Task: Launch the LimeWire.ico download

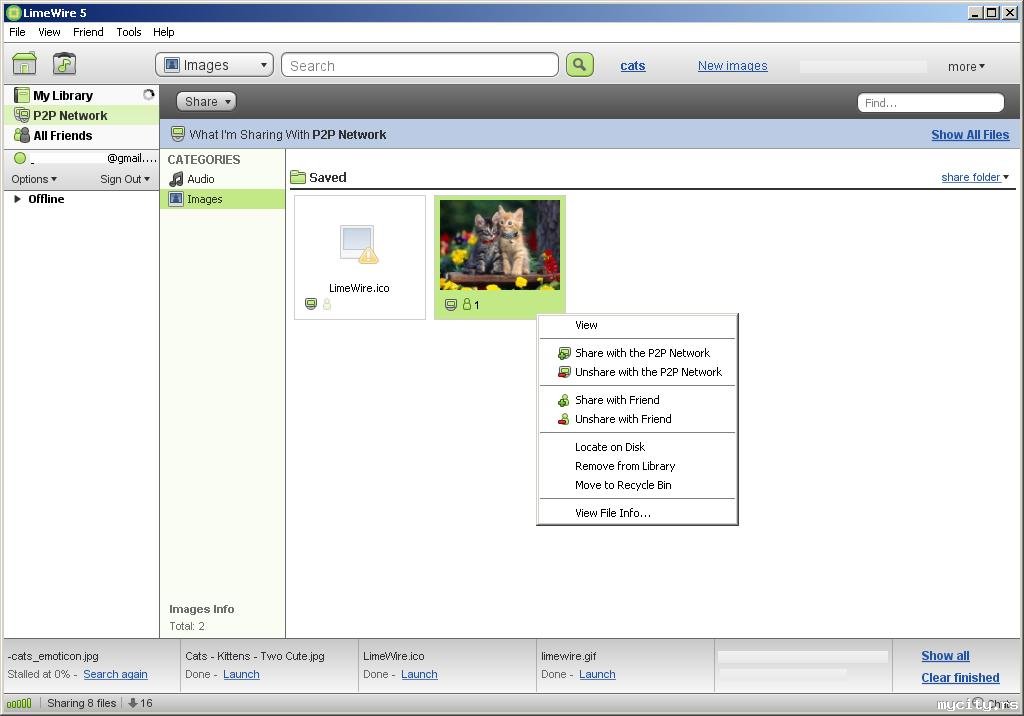Action: click(419, 674)
